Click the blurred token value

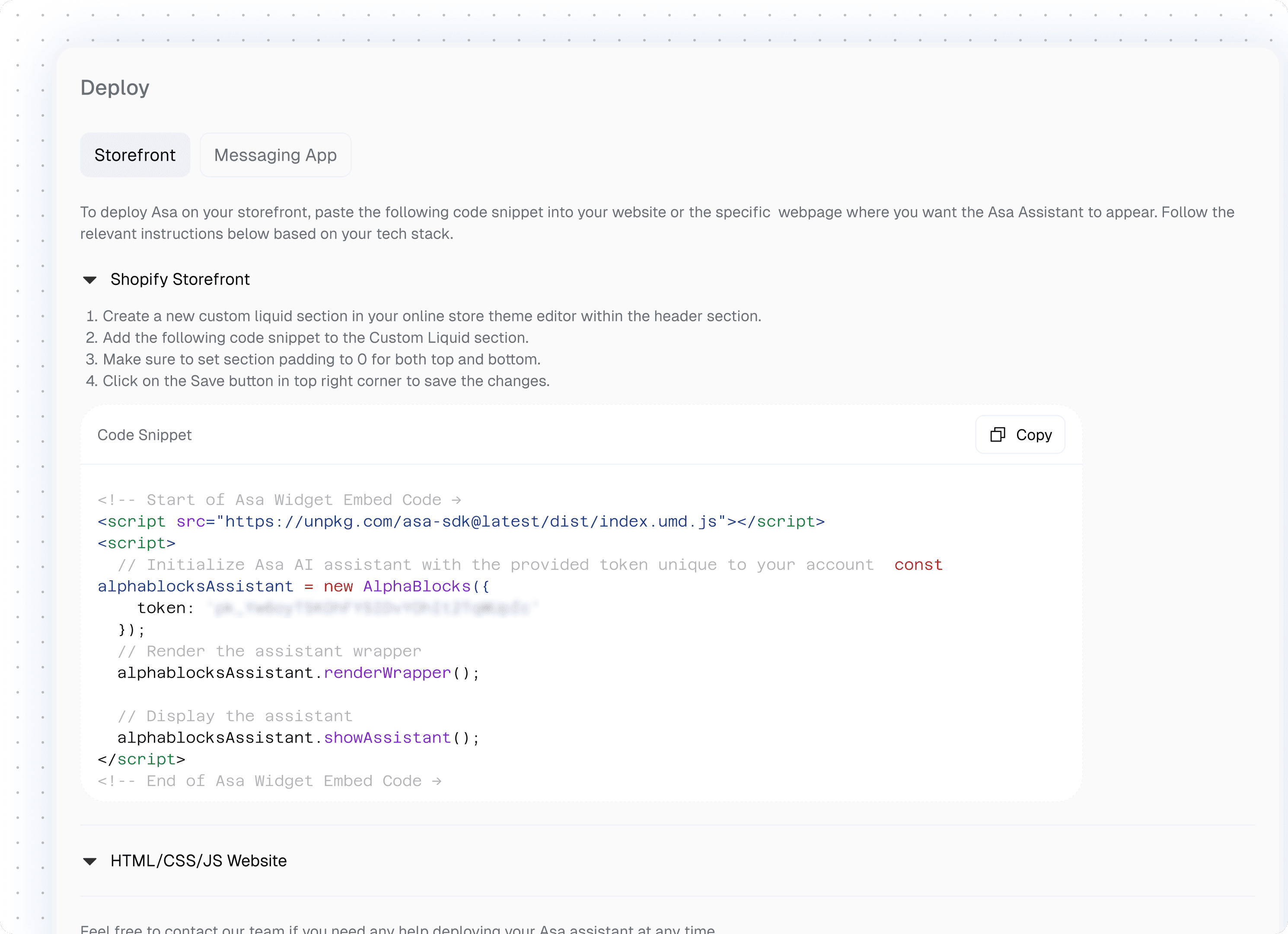point(373,608)
